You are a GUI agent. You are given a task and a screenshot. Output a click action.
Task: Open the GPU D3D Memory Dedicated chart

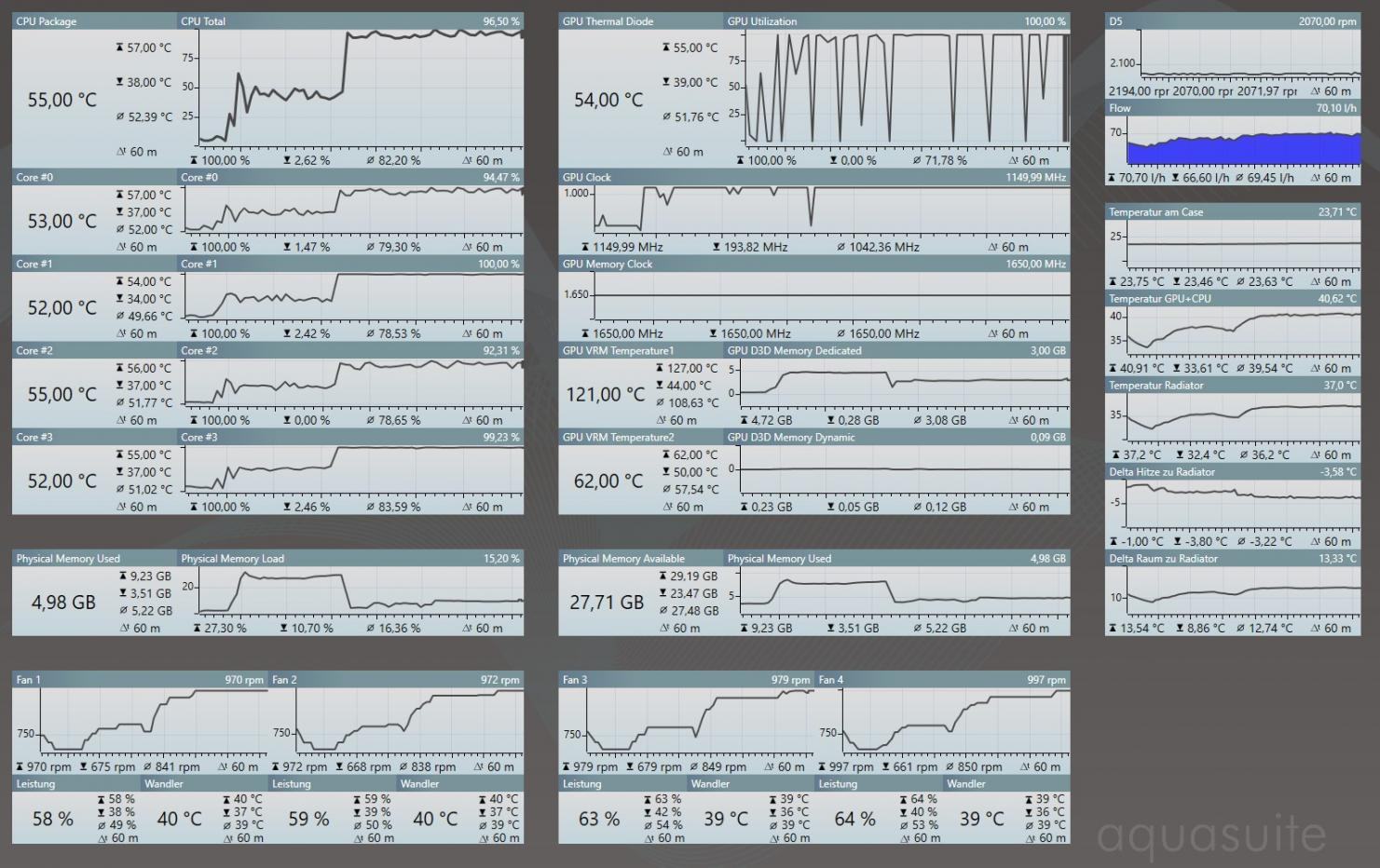(x=904, y=384)
